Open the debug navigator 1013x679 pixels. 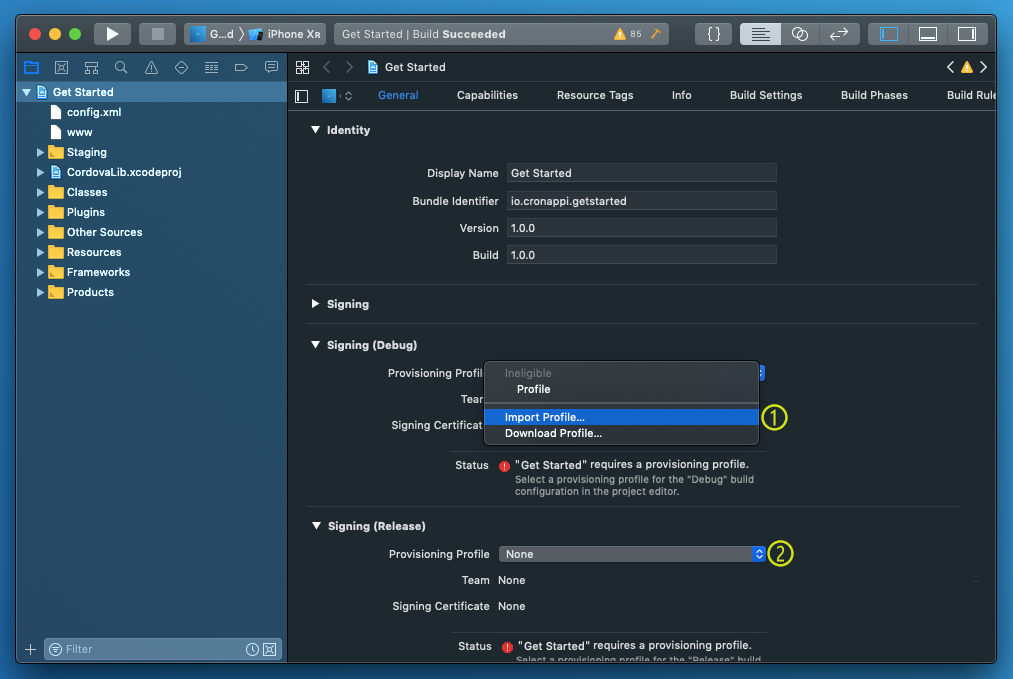(211, 67)
